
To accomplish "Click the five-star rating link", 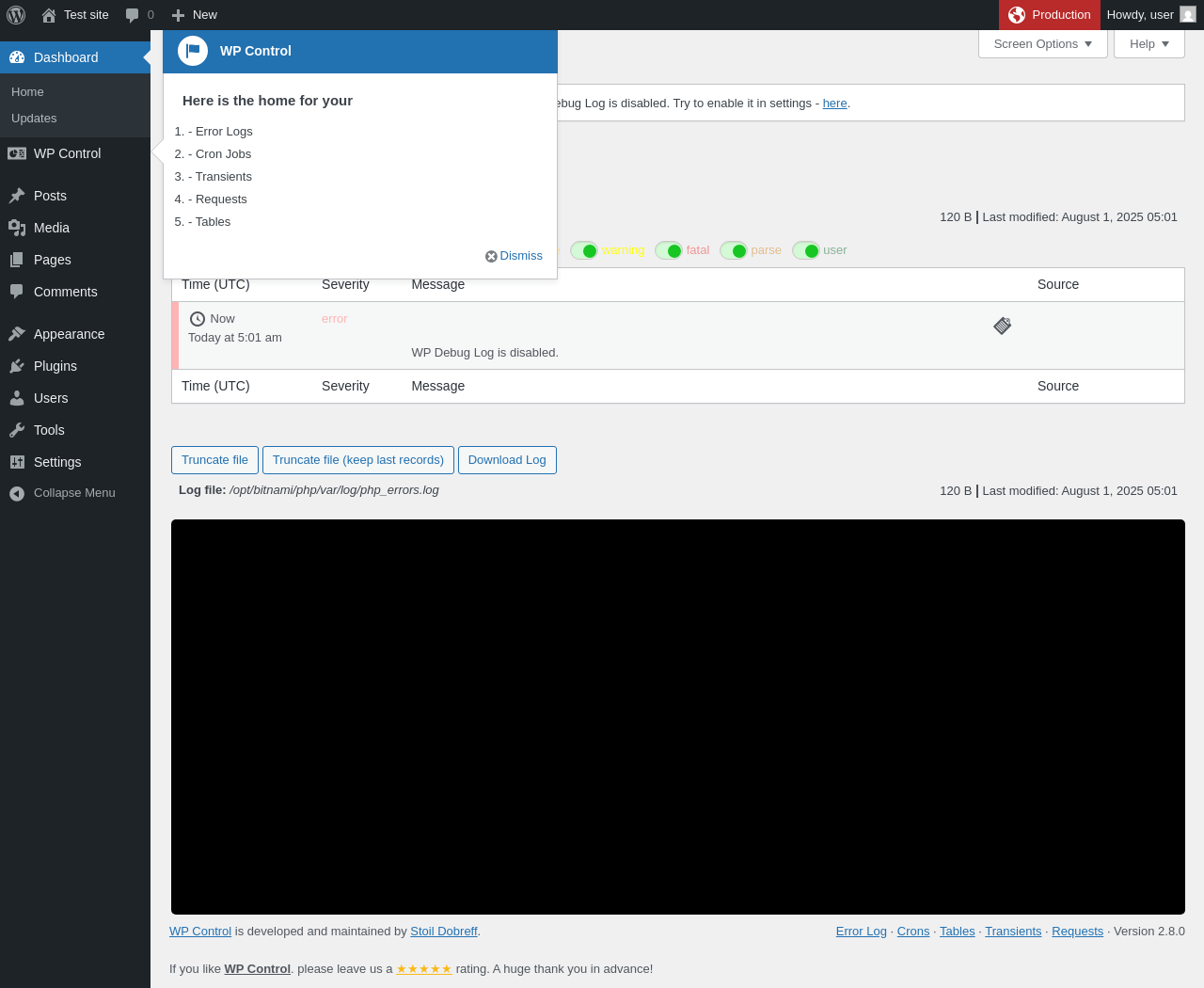I will pos(424,969).
